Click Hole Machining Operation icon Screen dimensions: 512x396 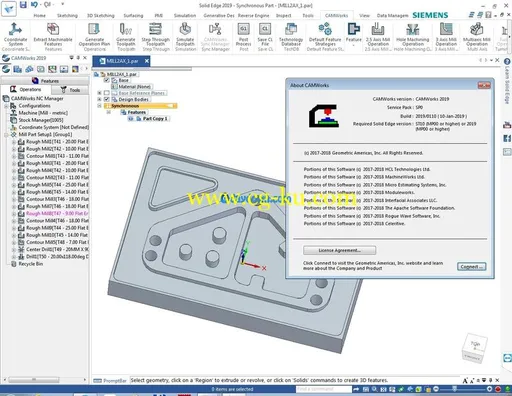(413, 29)
